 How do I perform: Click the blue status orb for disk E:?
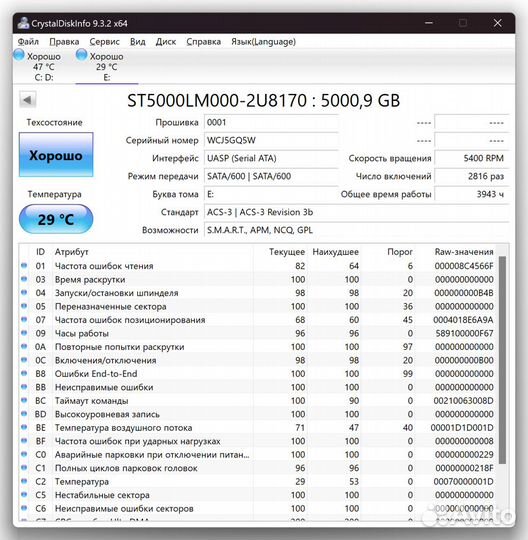tap(82, 55)
